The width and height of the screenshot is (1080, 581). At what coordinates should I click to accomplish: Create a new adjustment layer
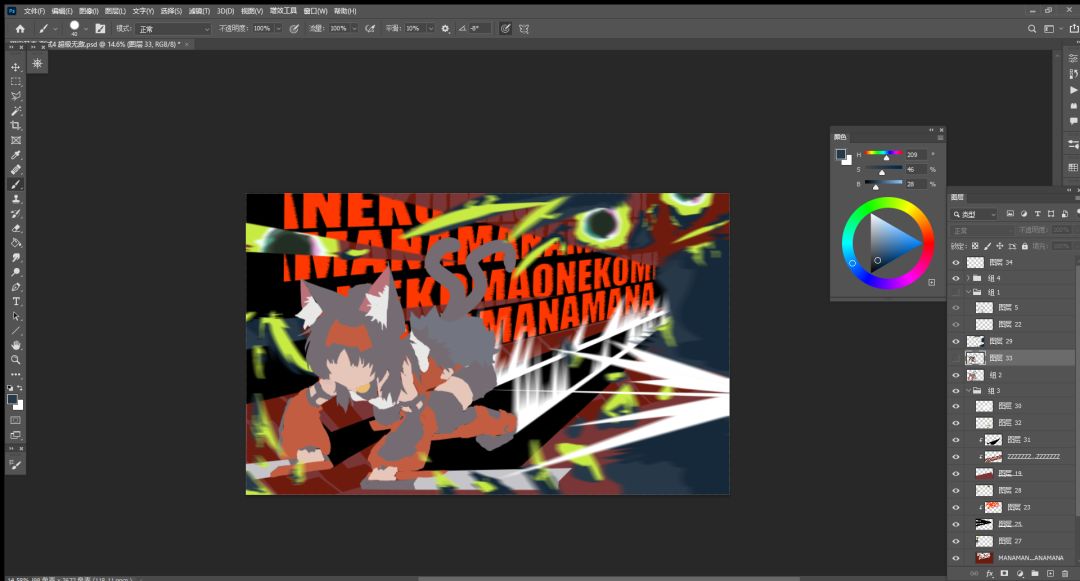pos(1019,573)
